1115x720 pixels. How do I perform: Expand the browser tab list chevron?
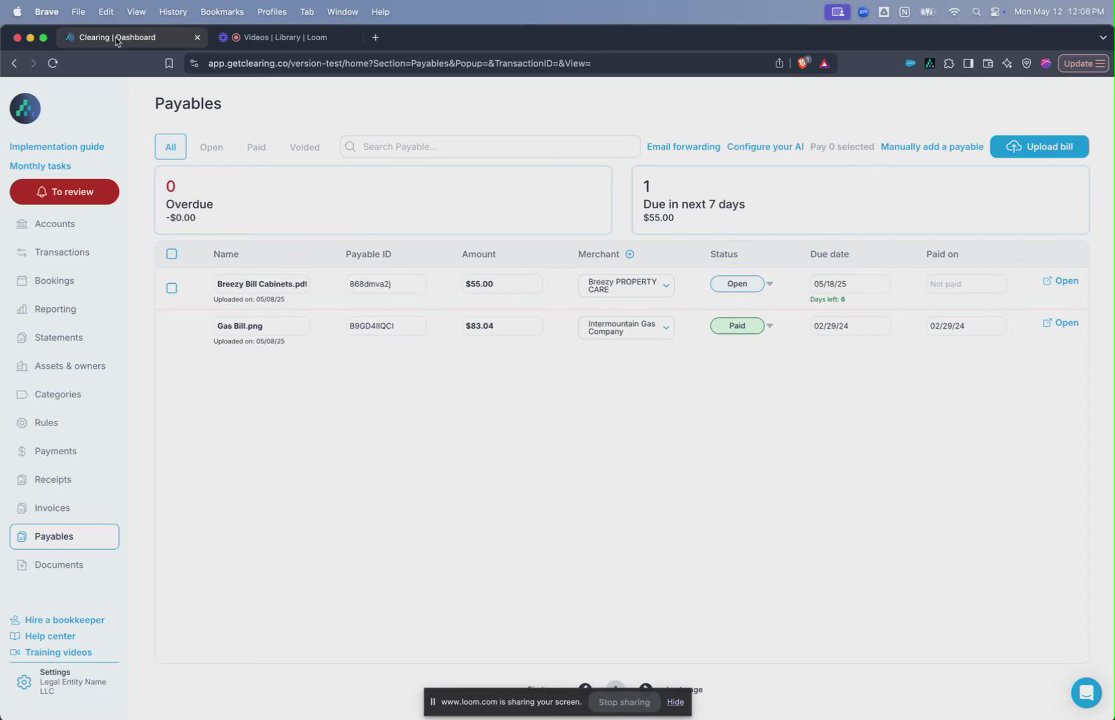click(x=1103, y=37)
